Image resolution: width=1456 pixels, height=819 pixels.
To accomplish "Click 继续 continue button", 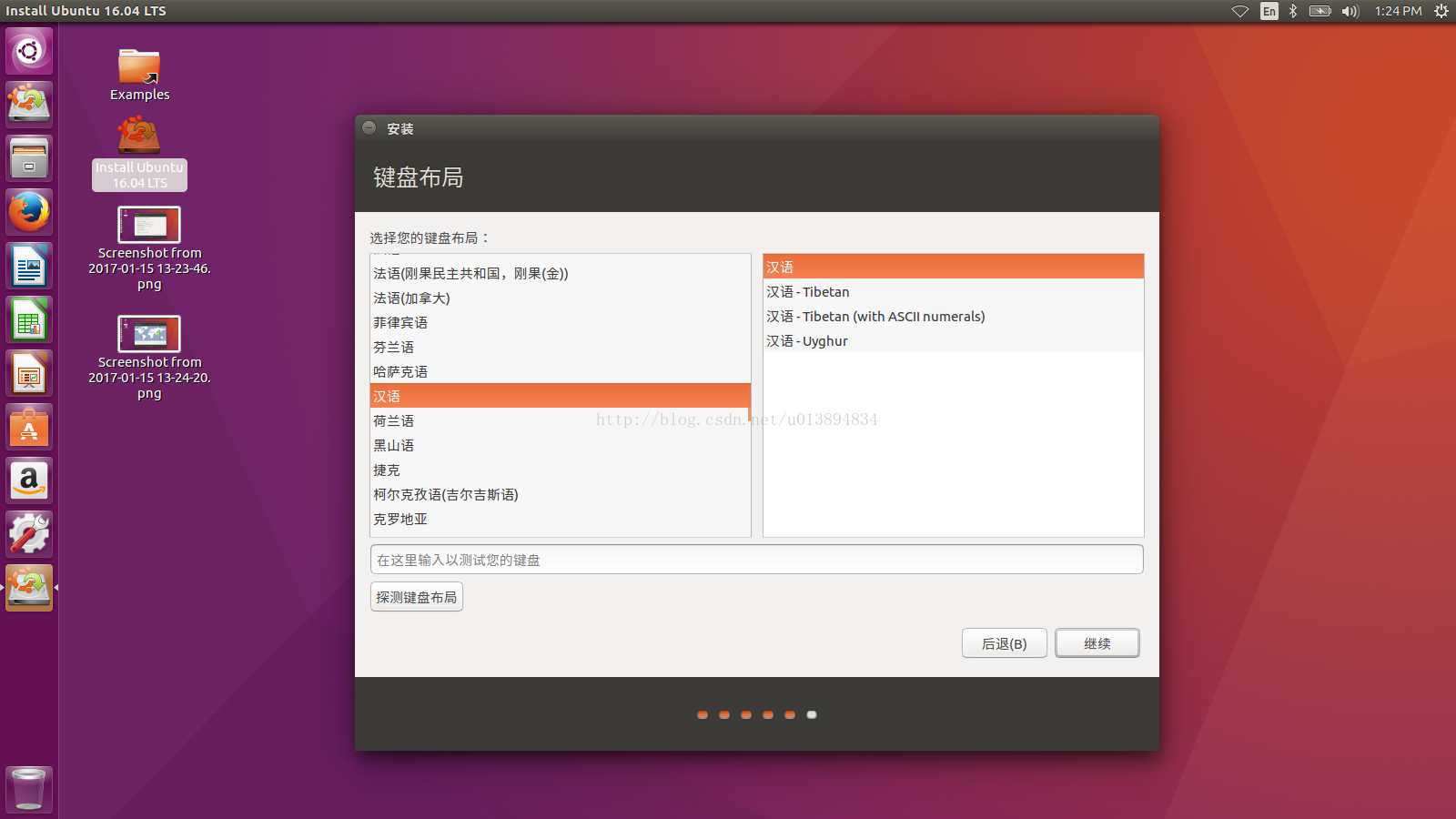I will 1097,643.
